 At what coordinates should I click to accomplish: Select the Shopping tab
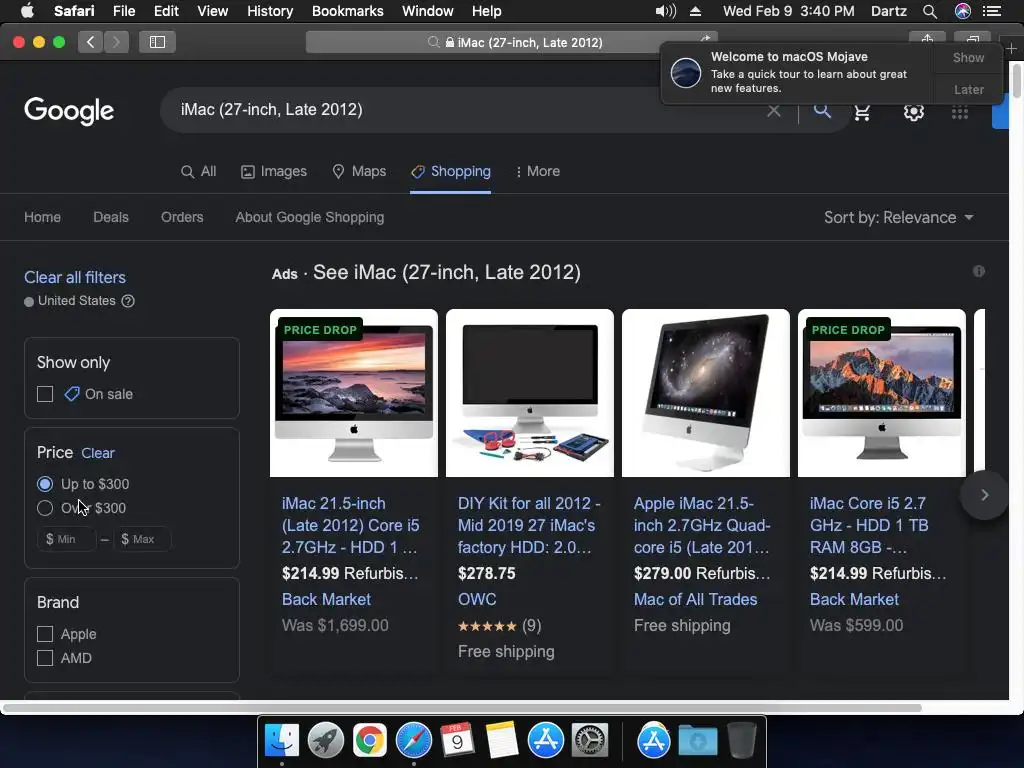point(451,171)
